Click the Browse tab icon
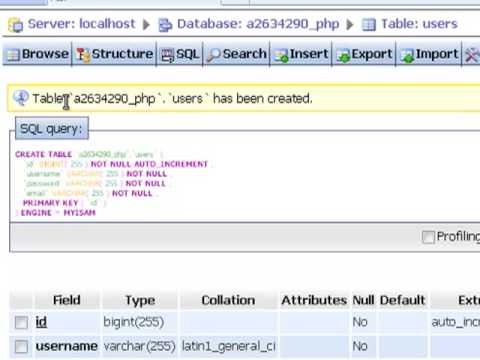This screenshot has width=480, height=360. point(13,55)
